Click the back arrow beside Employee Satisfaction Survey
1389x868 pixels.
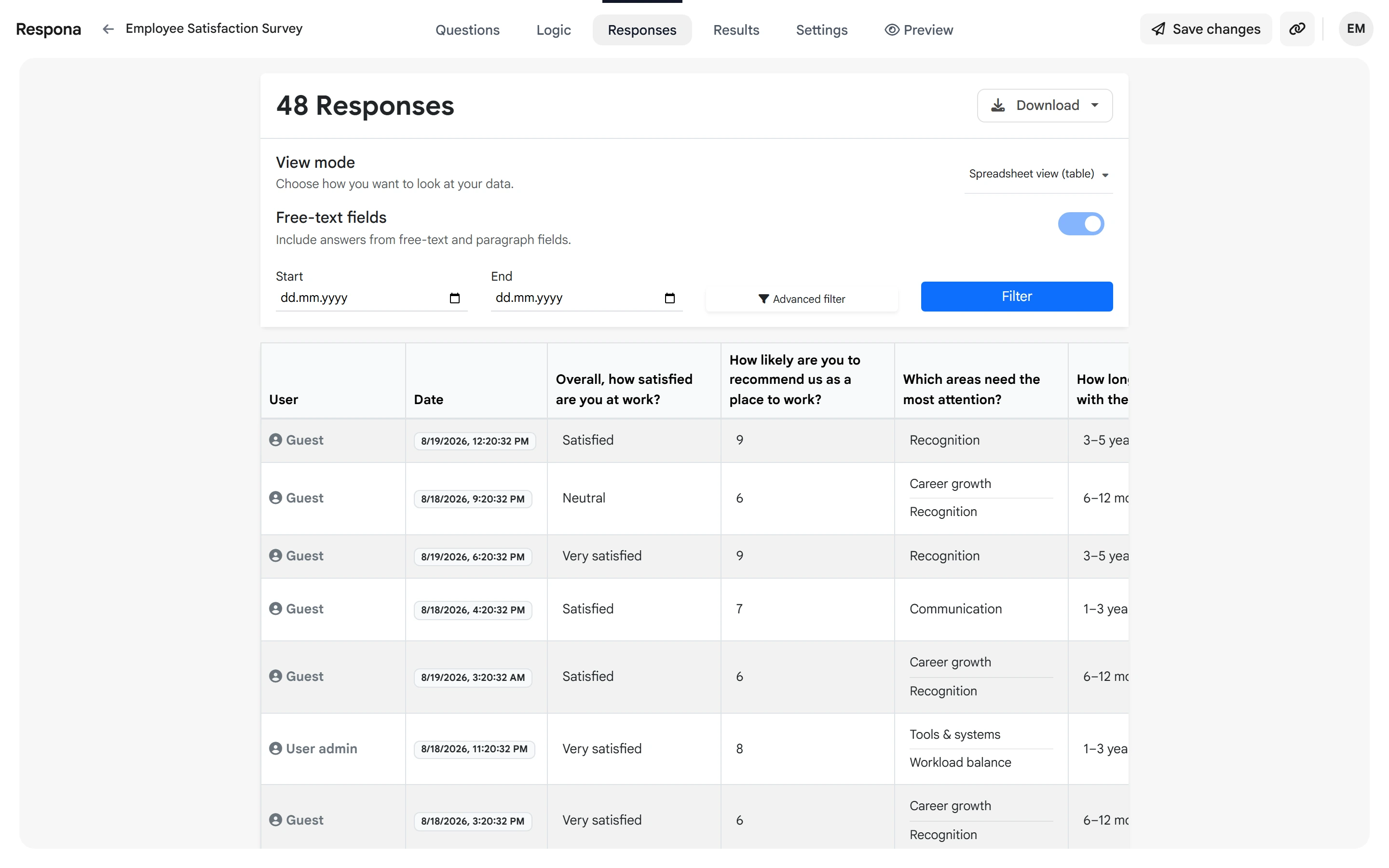pyautogui.click(x=108, y=29)
